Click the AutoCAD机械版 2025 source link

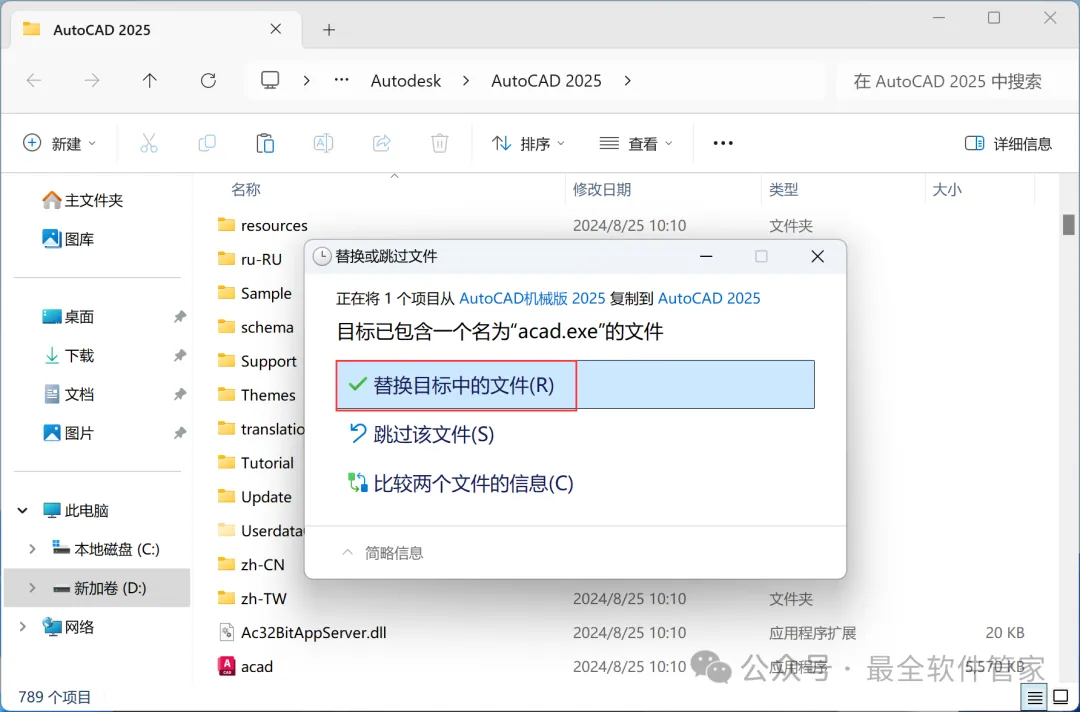tap(532, 298)
